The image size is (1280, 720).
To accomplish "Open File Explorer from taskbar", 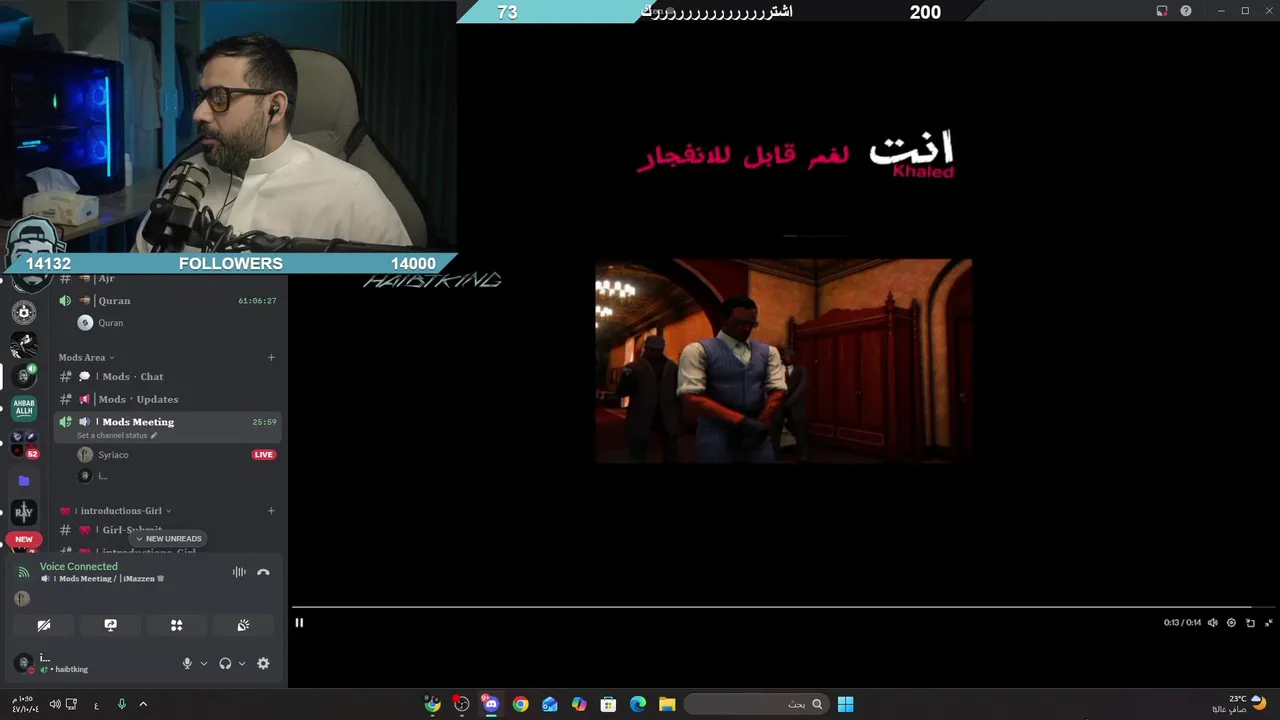I will 667,704.
